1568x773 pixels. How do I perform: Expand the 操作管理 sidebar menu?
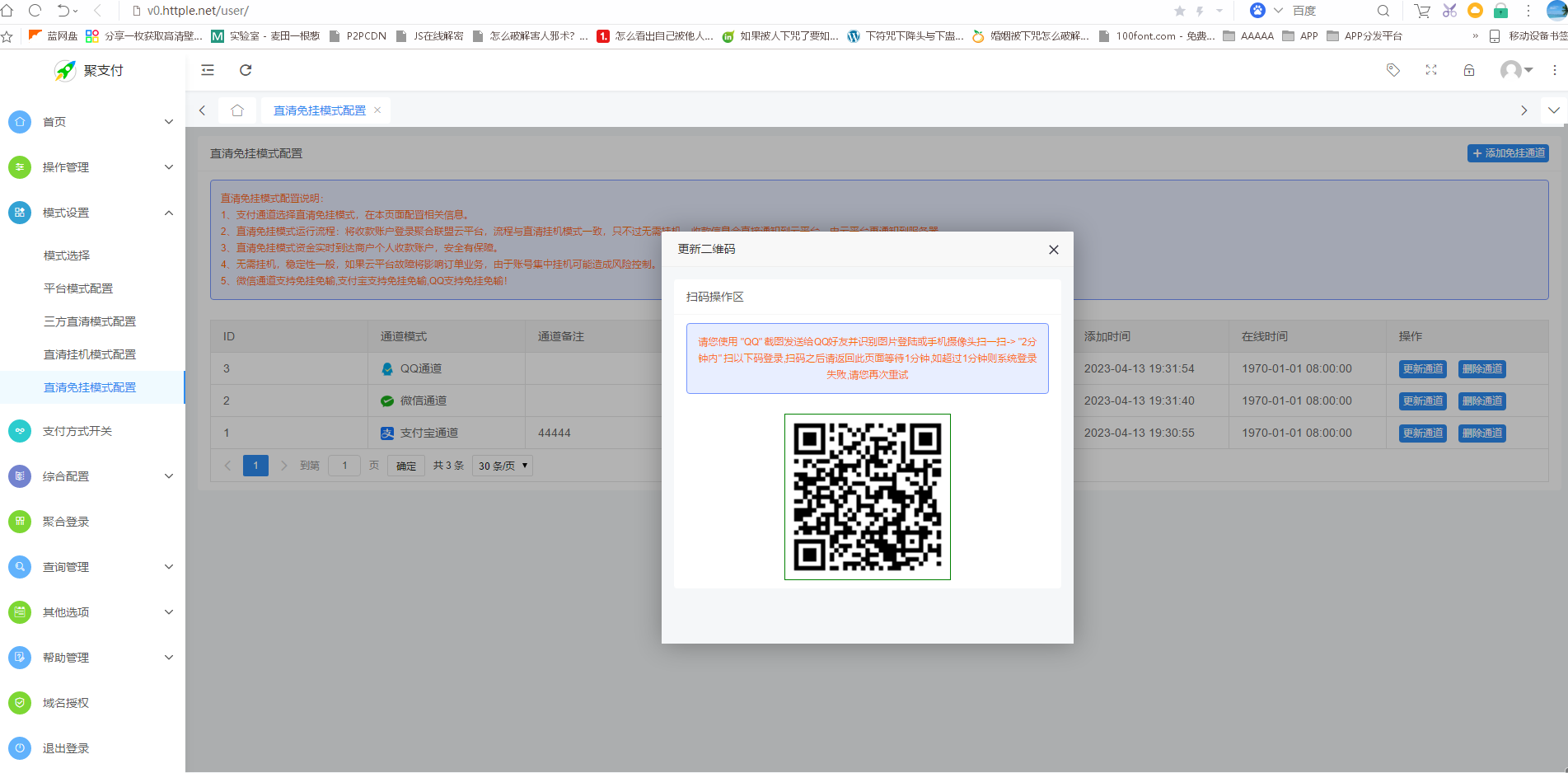tap(92, 167)
